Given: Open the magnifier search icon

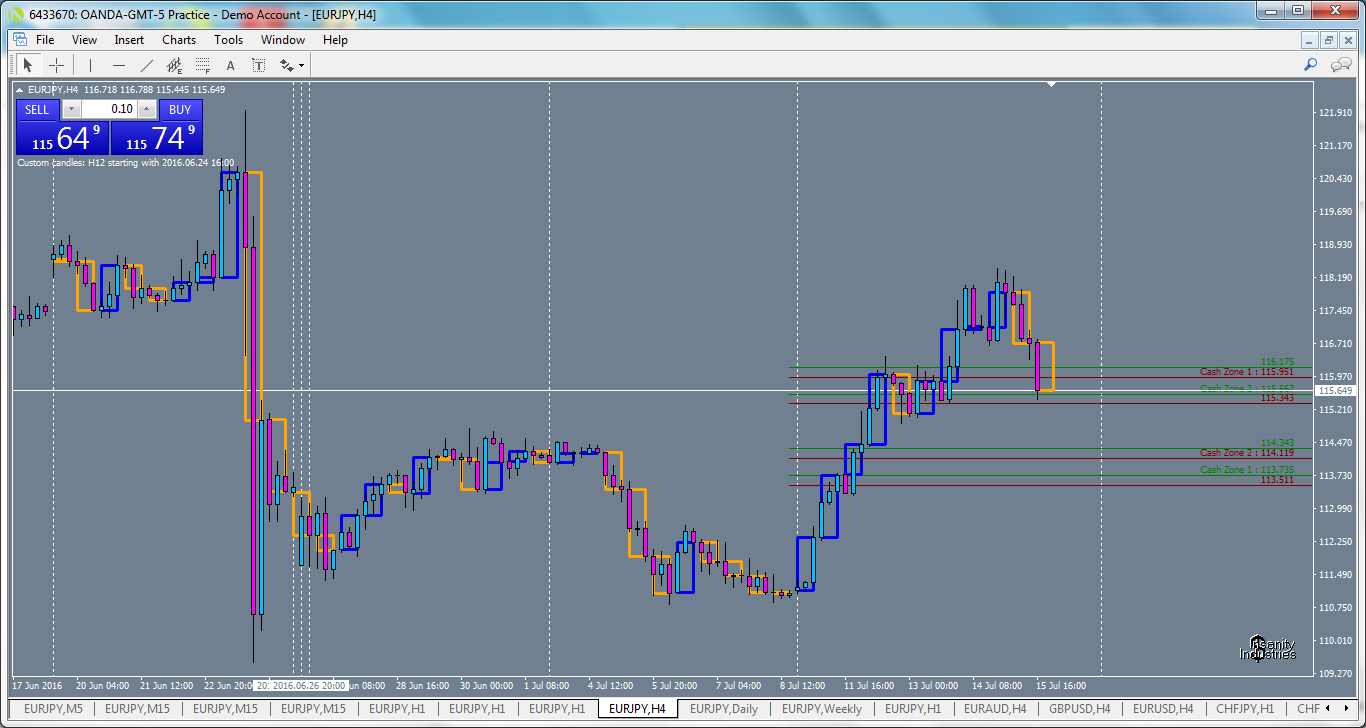Looking at the screenshot, I should point(1310,64).
